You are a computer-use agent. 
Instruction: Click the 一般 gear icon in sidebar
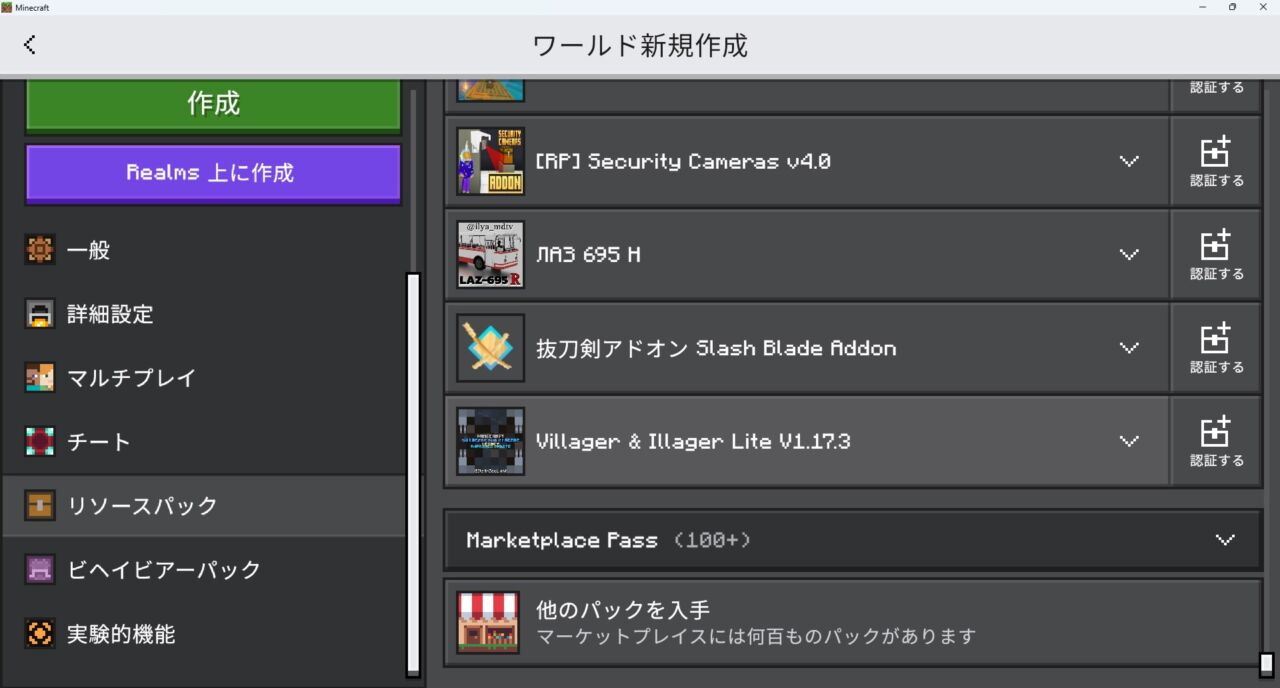[x=40, y=250]
